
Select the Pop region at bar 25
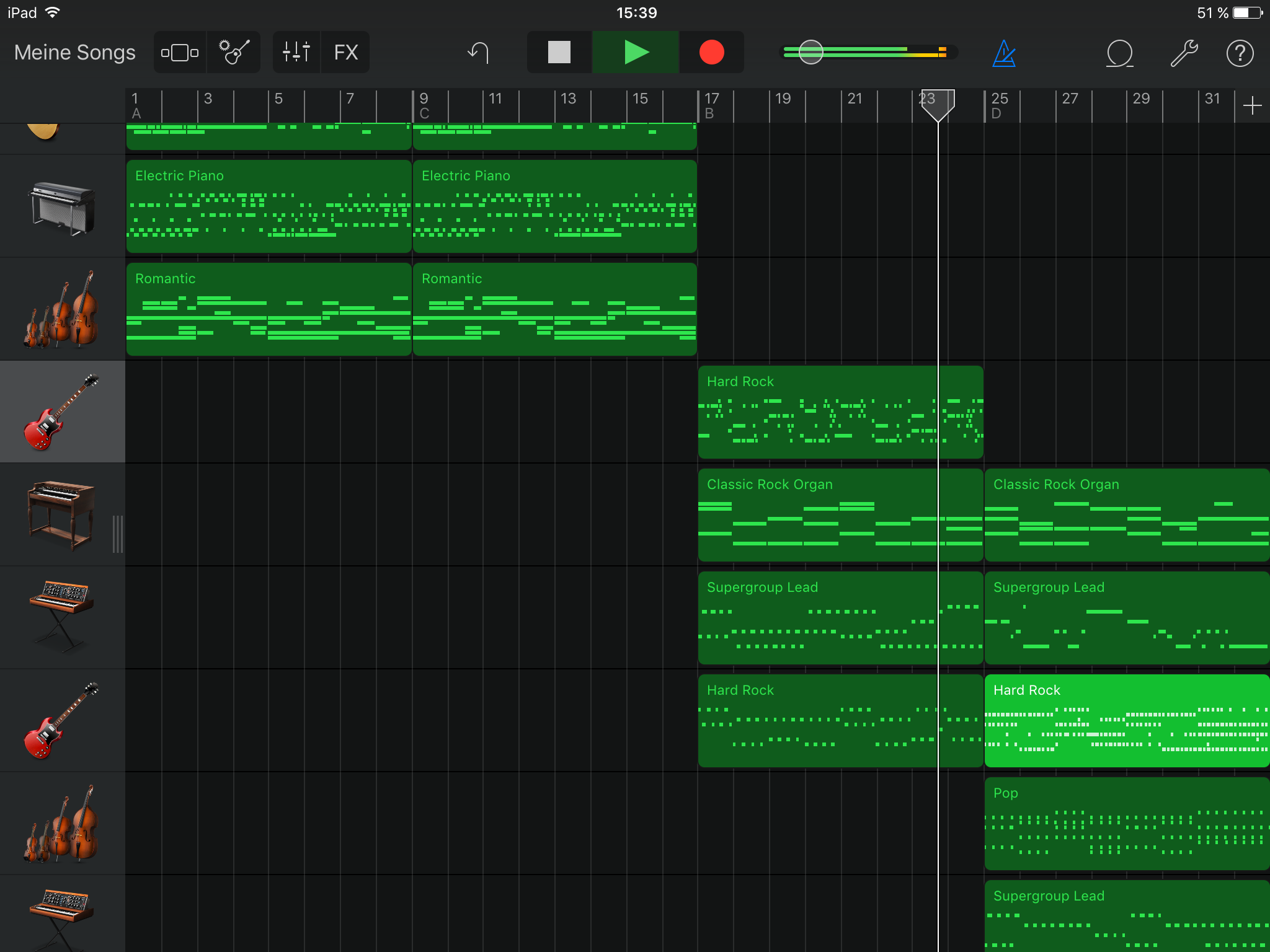click(1127, 824)
